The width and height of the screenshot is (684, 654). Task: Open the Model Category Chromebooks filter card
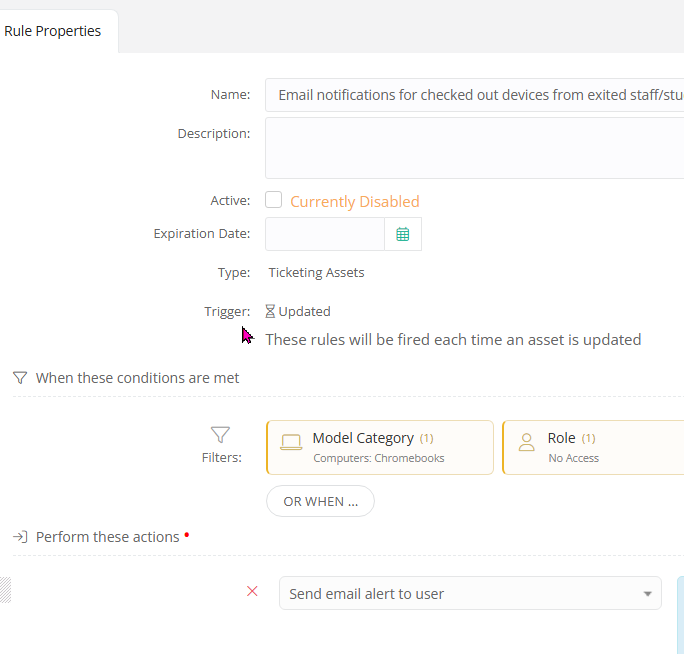(x=380, y=448)
